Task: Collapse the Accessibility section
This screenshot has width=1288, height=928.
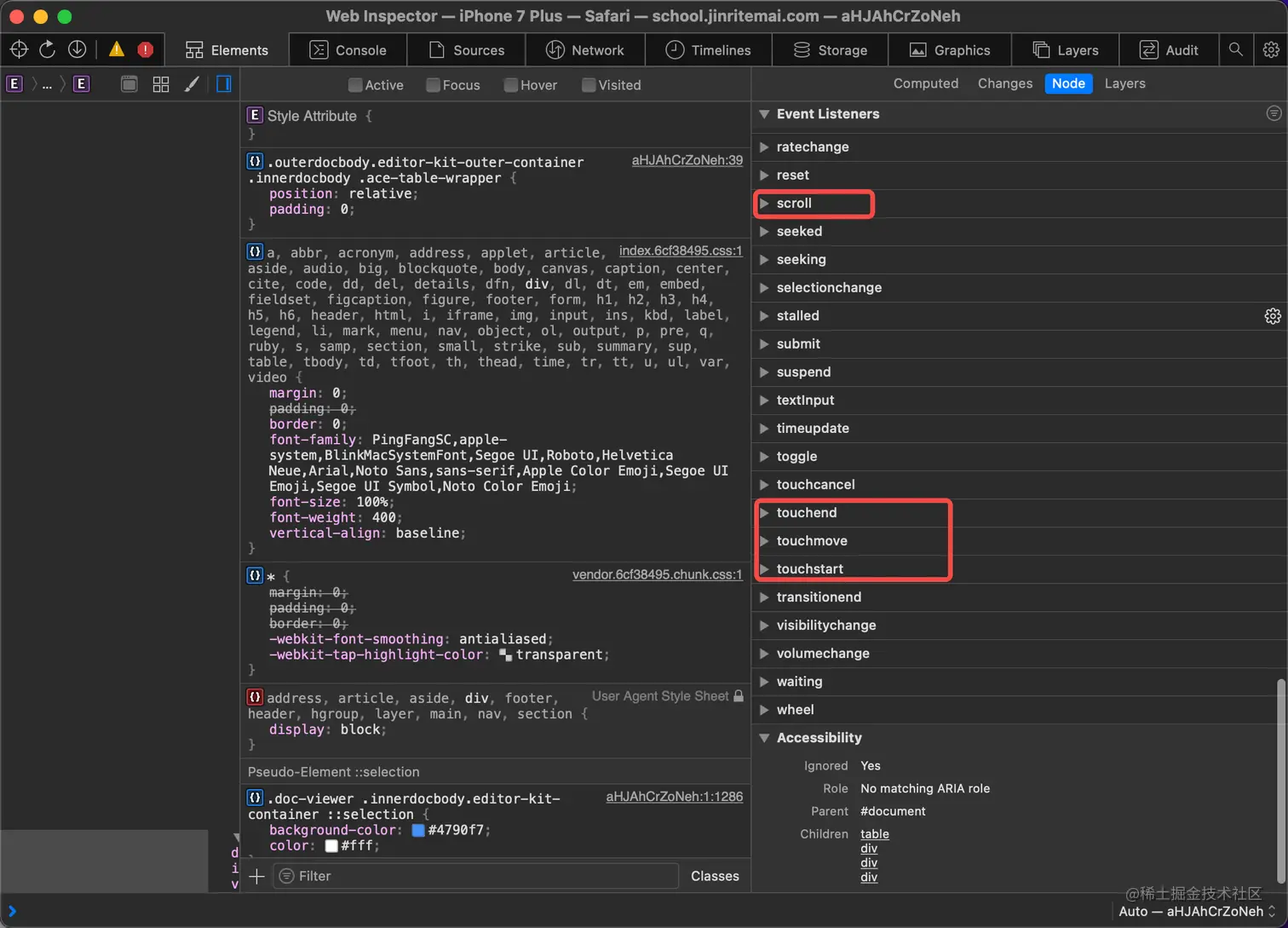Action: 764,737
